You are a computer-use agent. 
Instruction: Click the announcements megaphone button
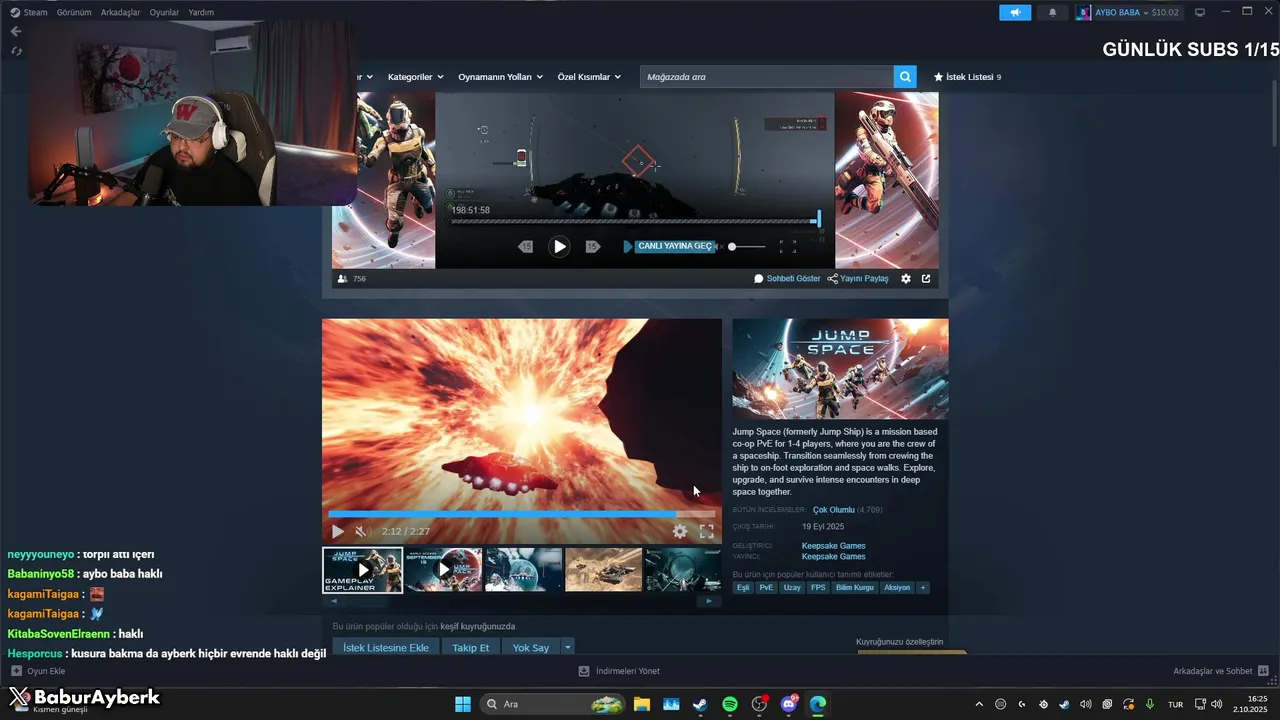(x=1015, y=12)
